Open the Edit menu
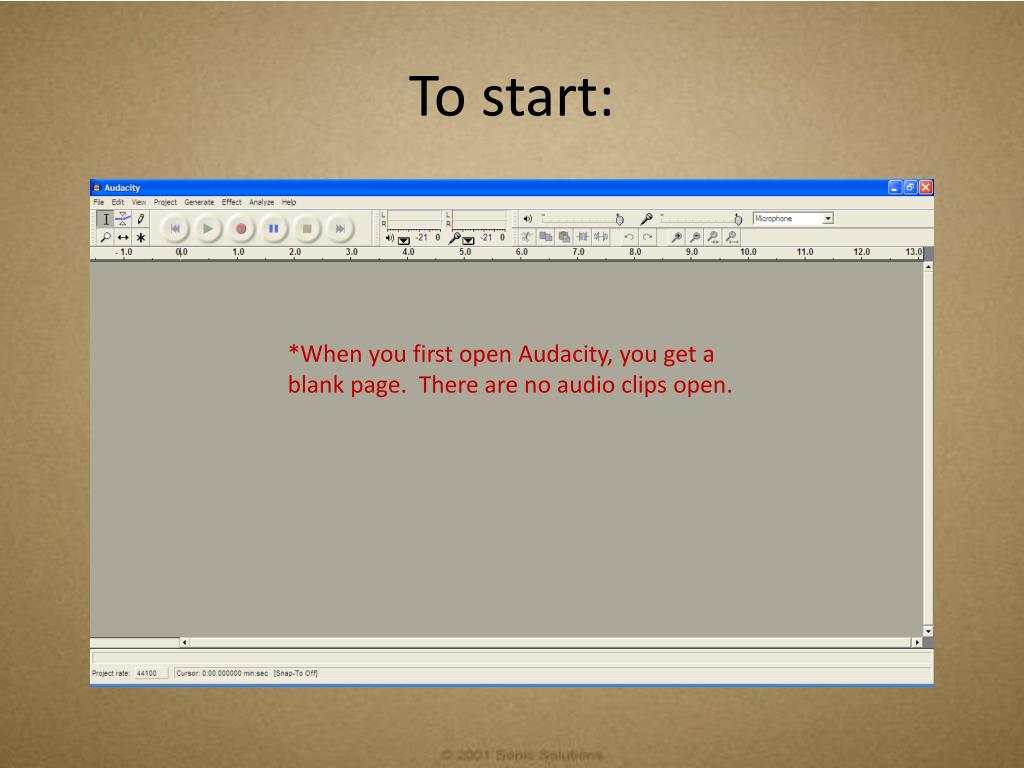Viewport: 1024px width, 768px height. pos(118,202)
